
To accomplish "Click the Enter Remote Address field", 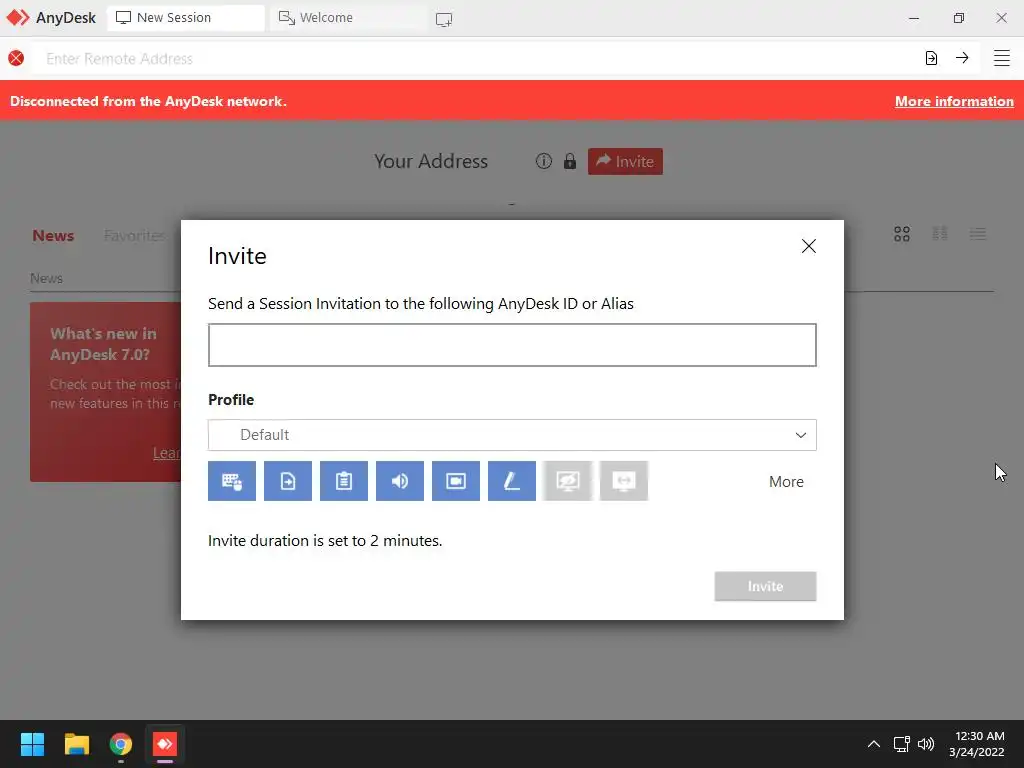I will point(477,59).
